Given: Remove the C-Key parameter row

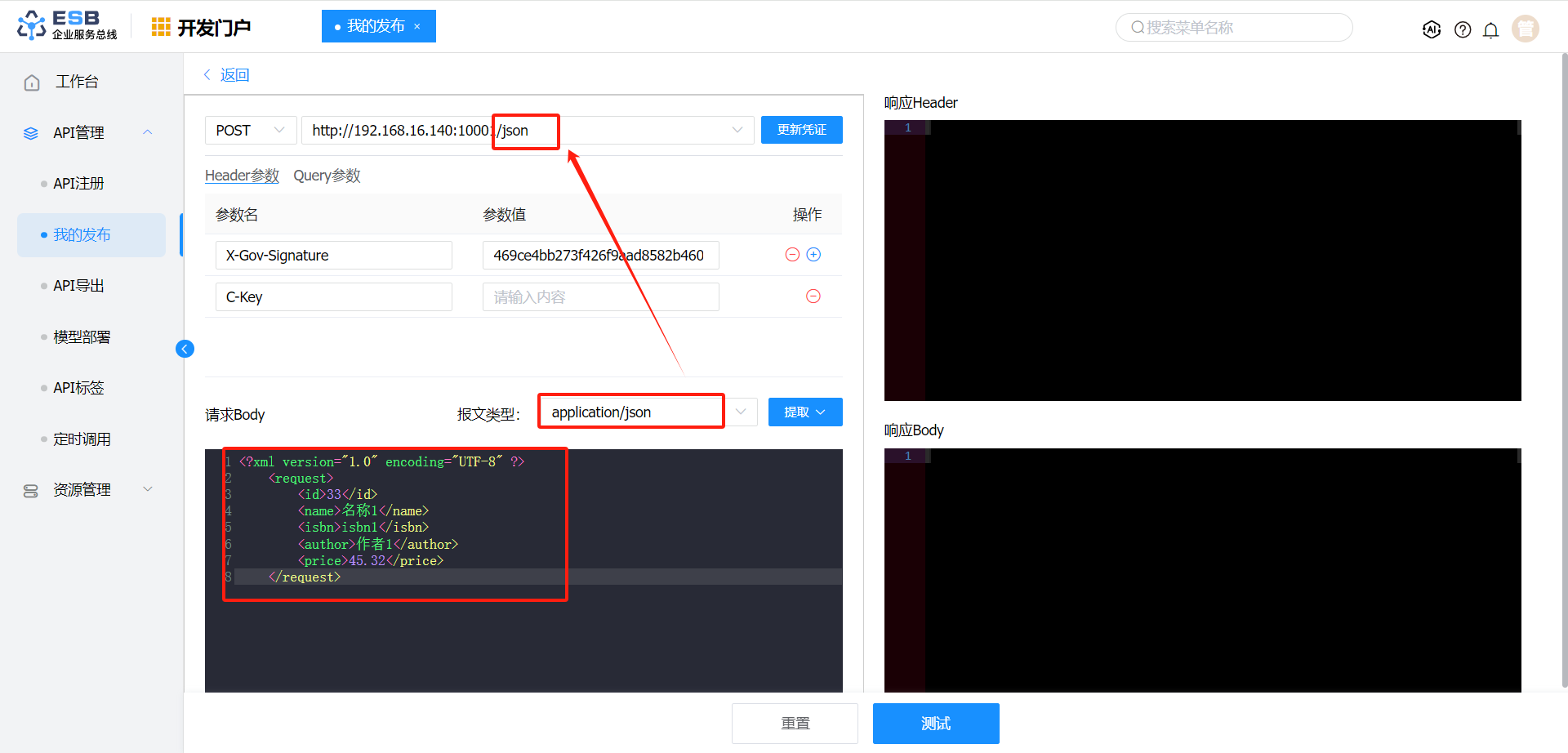Looking at the screenshot, I should coord(813,296).
